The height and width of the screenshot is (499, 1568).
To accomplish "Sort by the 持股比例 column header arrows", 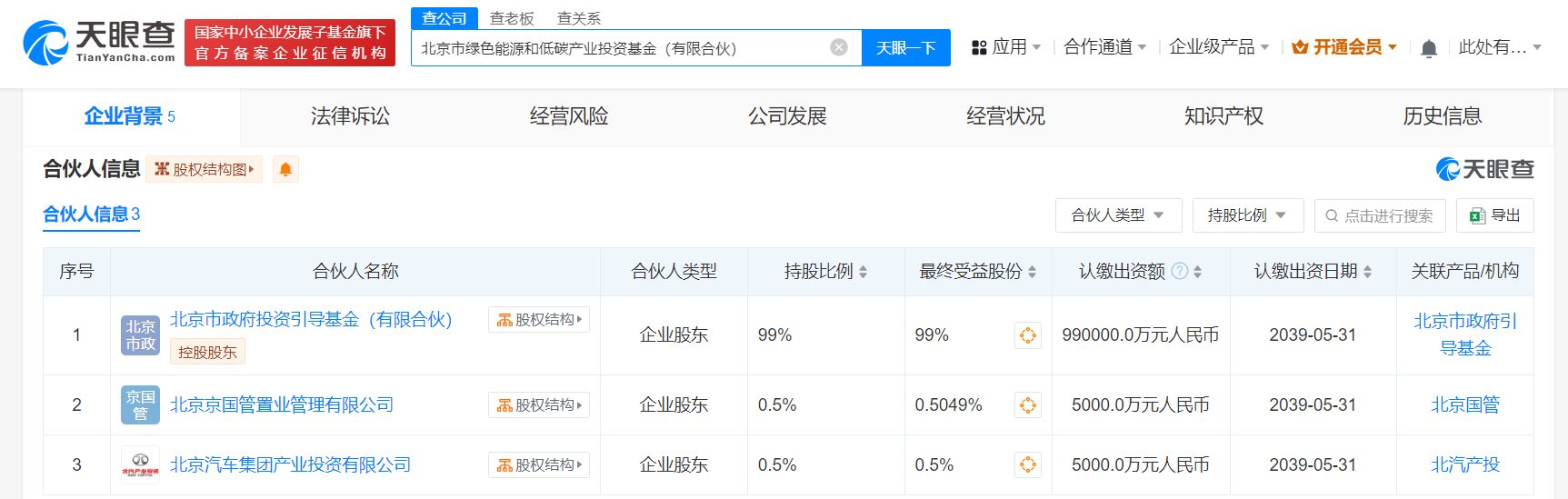I will 863,272.
